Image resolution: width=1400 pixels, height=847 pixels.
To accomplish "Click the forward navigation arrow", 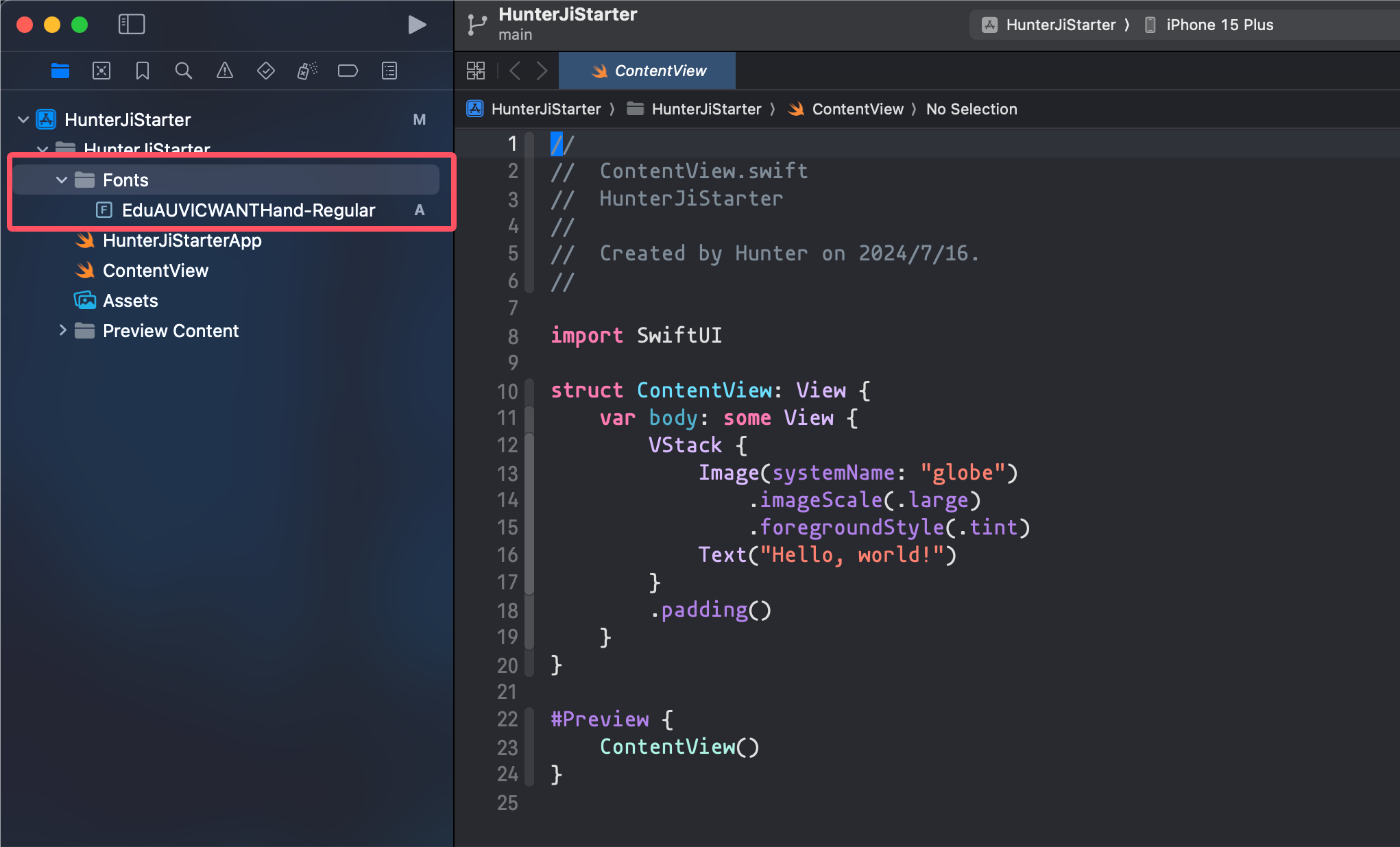I will click(x=542, y=70).
